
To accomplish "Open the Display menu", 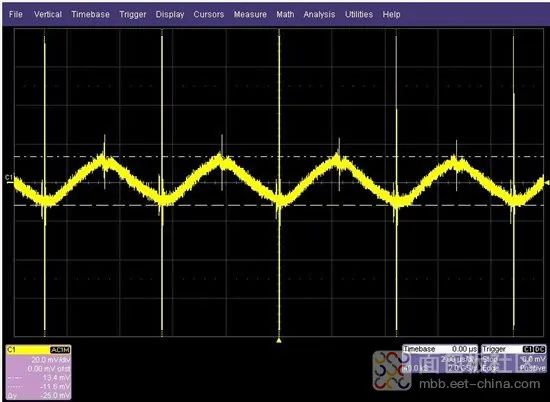I will pyautogui.click(x=170, y=14).
